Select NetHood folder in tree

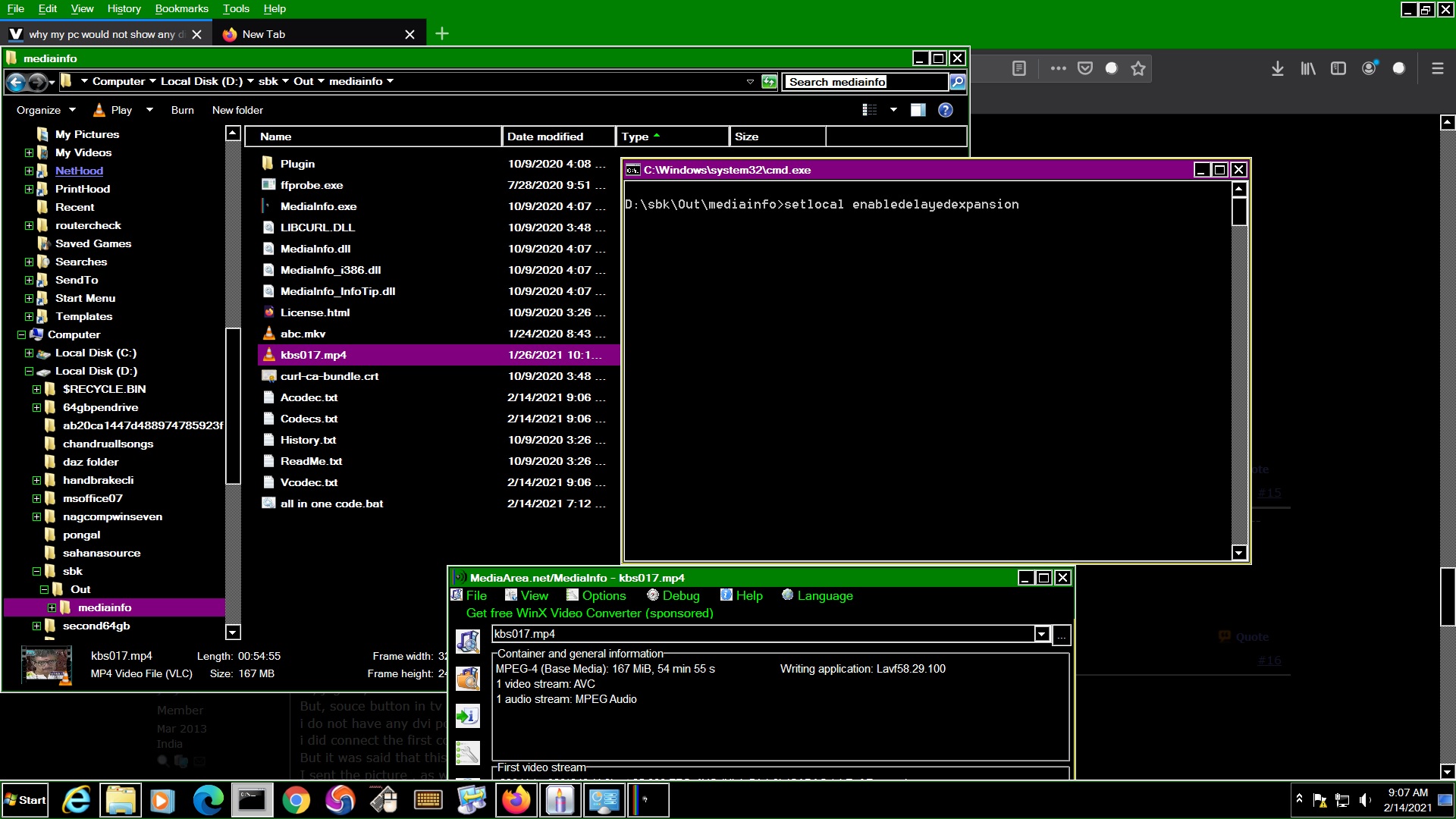pyautogui.click(x=79, y=171)
